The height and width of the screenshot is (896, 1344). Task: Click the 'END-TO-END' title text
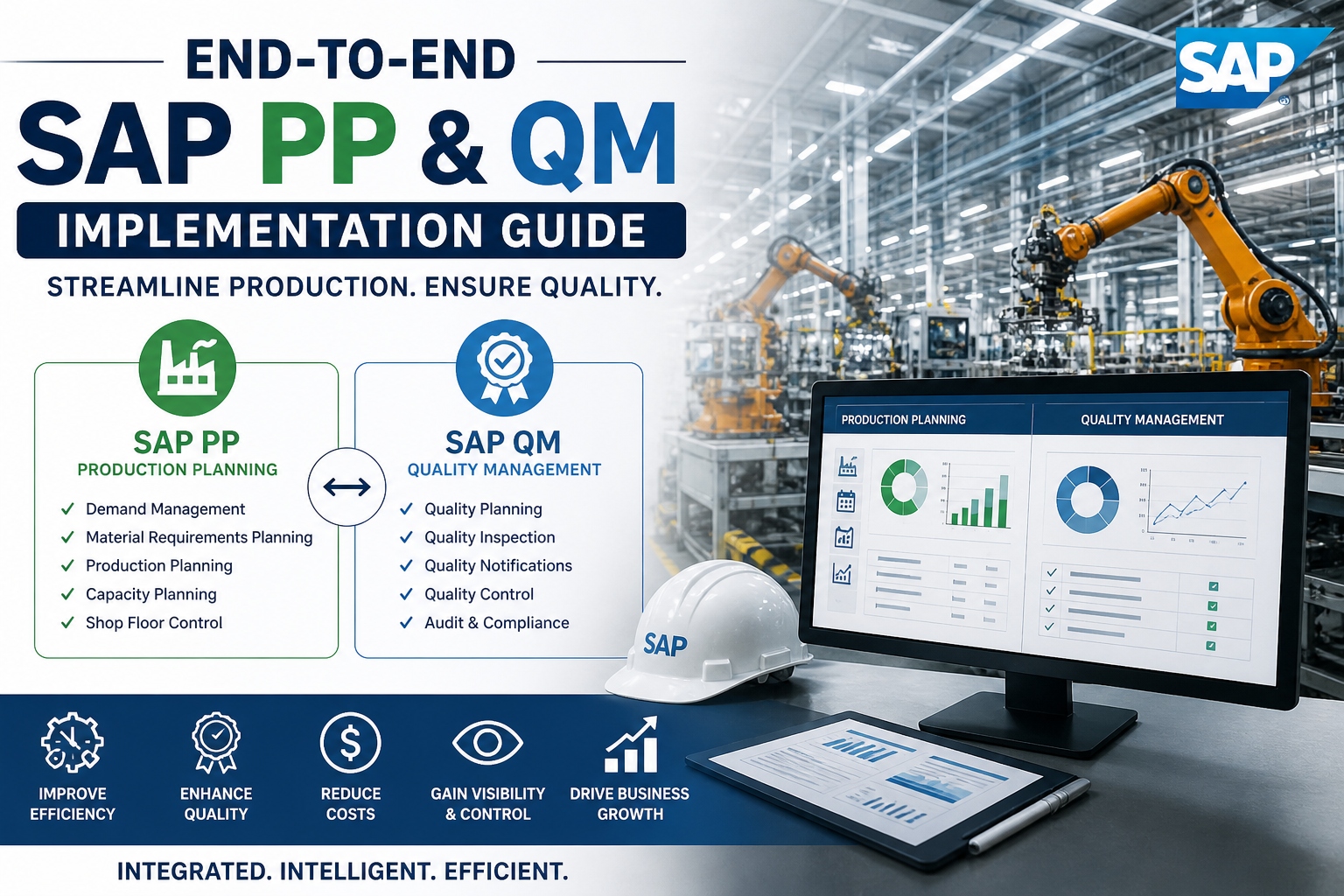pyautogui.click(x=351, y=60)
